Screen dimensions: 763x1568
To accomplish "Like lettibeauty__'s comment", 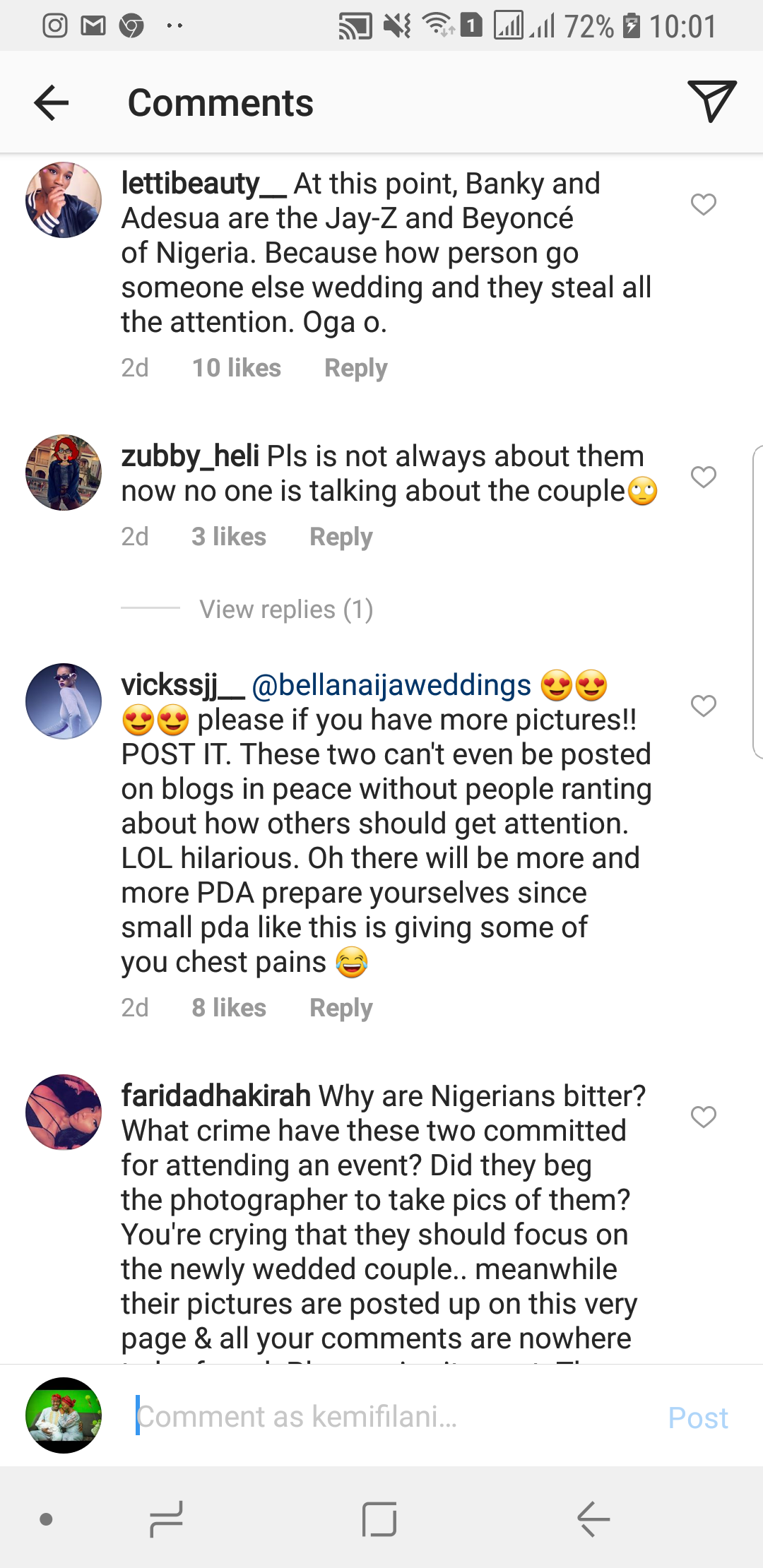I will [x=703, y=205].
